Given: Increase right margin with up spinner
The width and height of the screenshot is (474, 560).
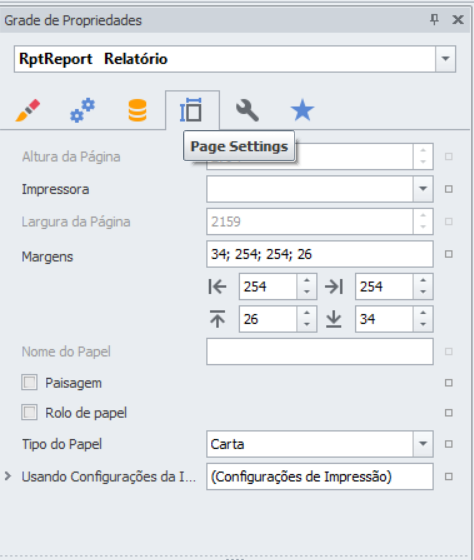Looking at the screenshot, I should point(423,281).
